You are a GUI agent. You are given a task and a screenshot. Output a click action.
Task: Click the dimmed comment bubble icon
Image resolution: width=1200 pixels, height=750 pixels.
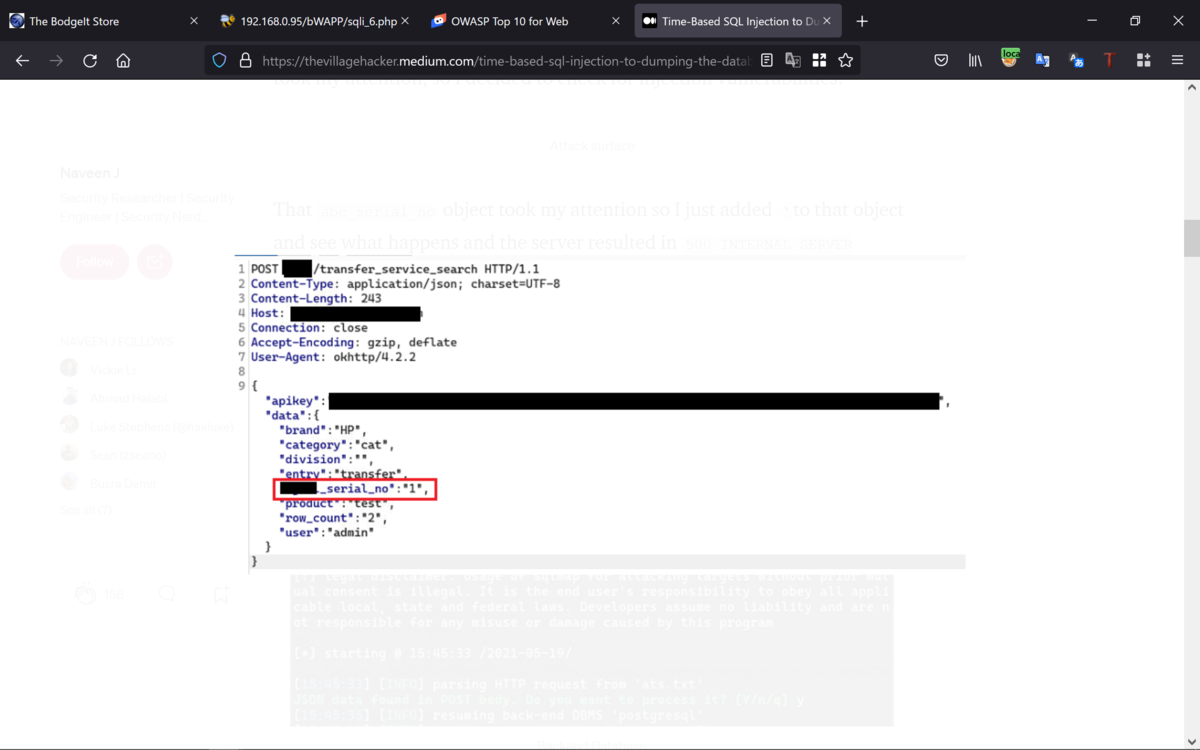[167, 594]
